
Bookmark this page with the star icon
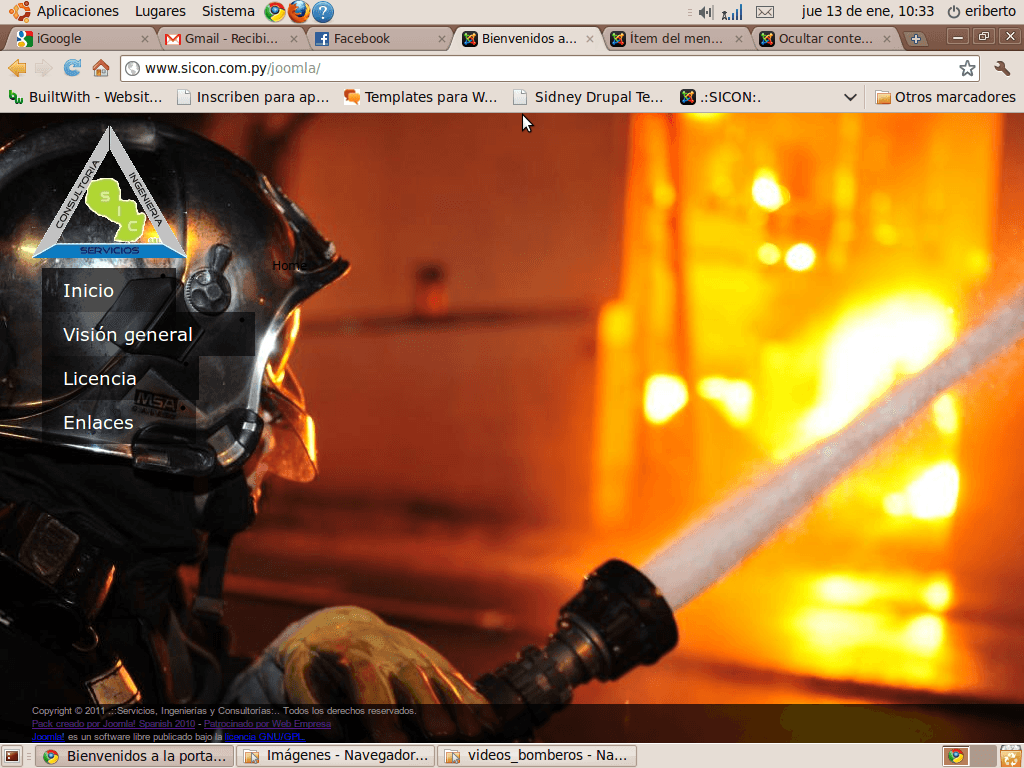click(x=967, y=68)
